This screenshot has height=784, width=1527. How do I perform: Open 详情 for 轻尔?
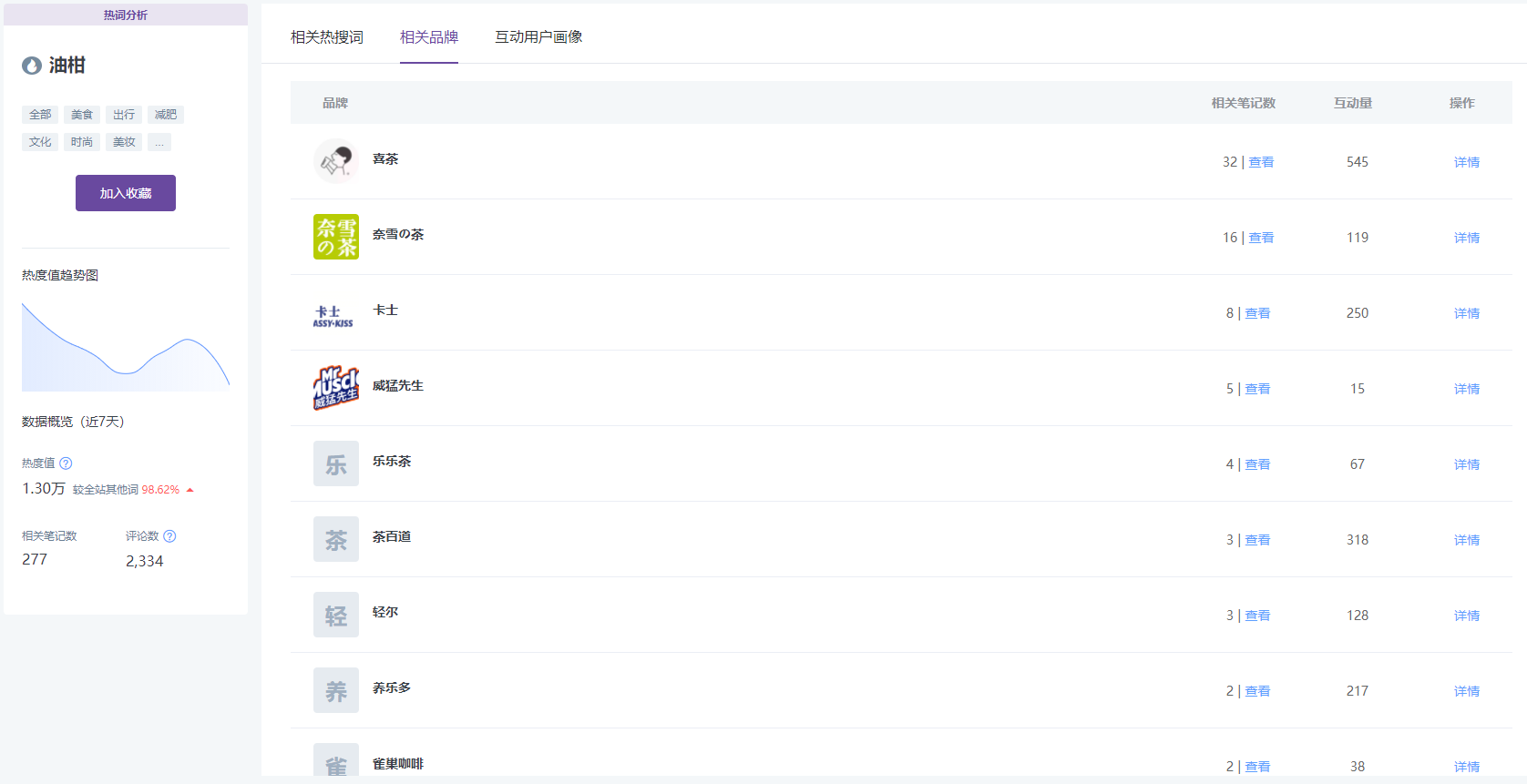(x=1467, y=616)
